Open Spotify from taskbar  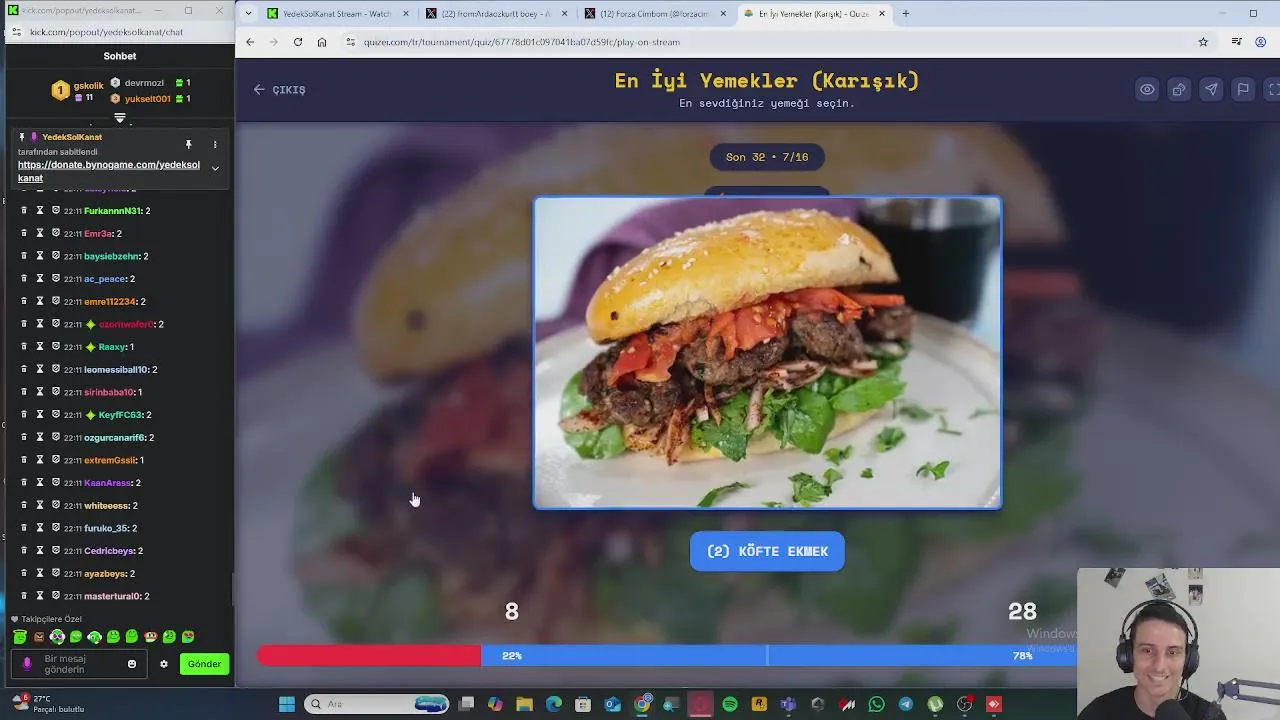[730, 704]
